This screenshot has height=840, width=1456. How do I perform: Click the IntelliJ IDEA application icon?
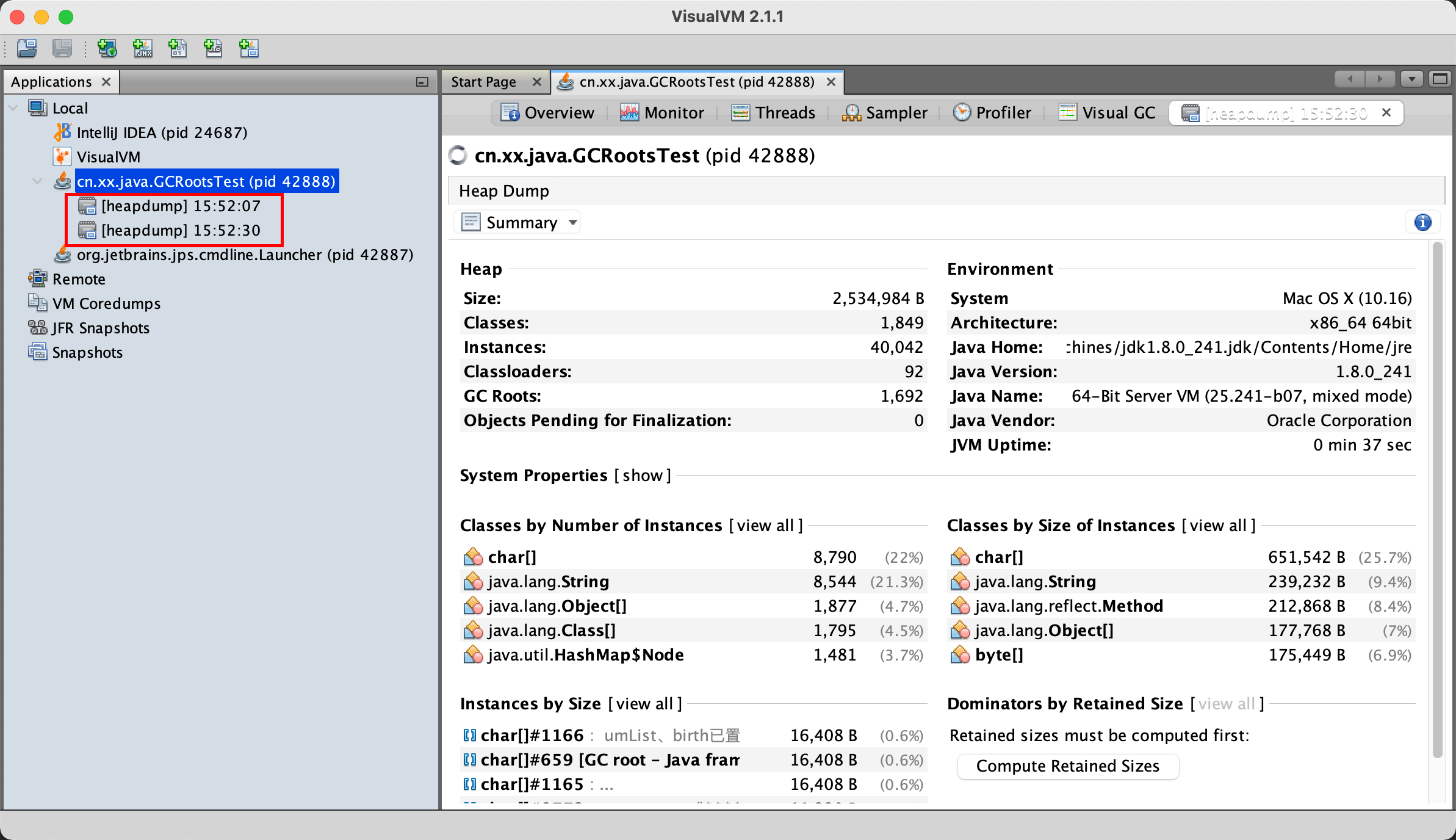tap(62, 132)
